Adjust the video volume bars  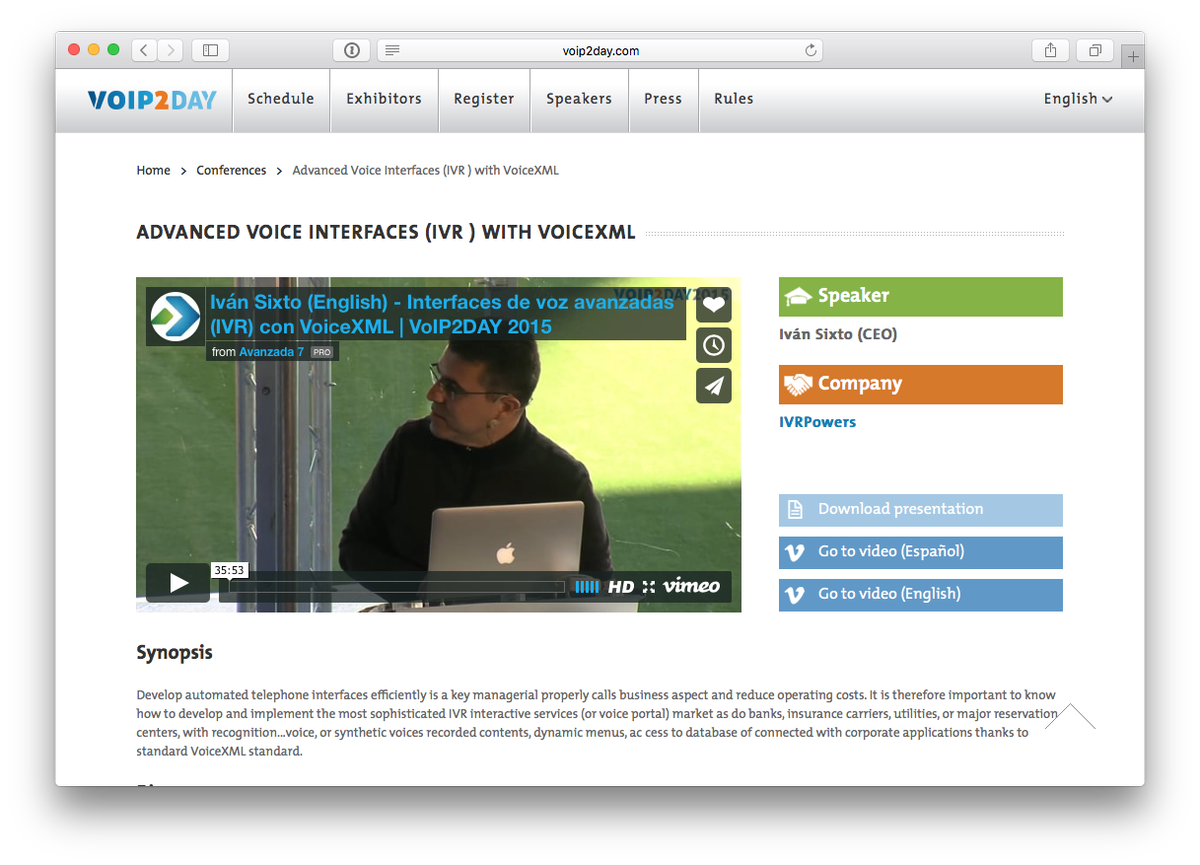(x=587, y=587)
